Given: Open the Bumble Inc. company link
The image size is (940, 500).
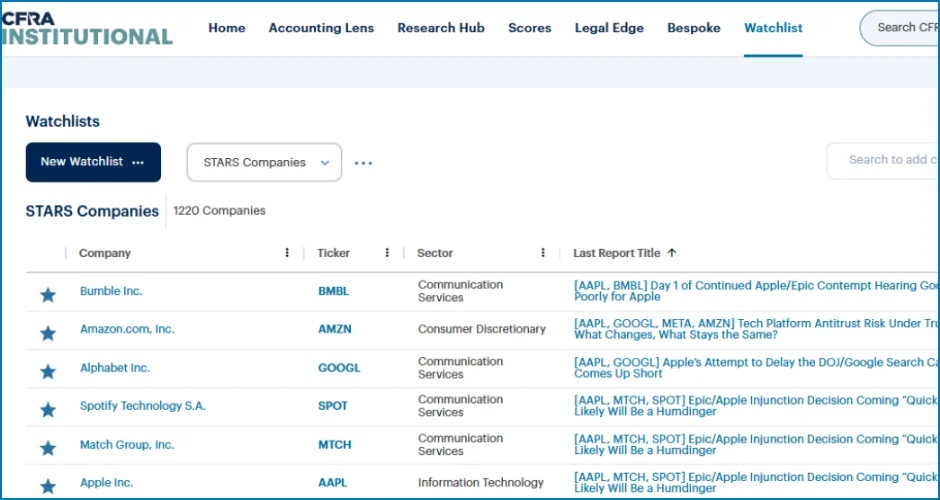Looking at the screenshot, I should point(112,291).
